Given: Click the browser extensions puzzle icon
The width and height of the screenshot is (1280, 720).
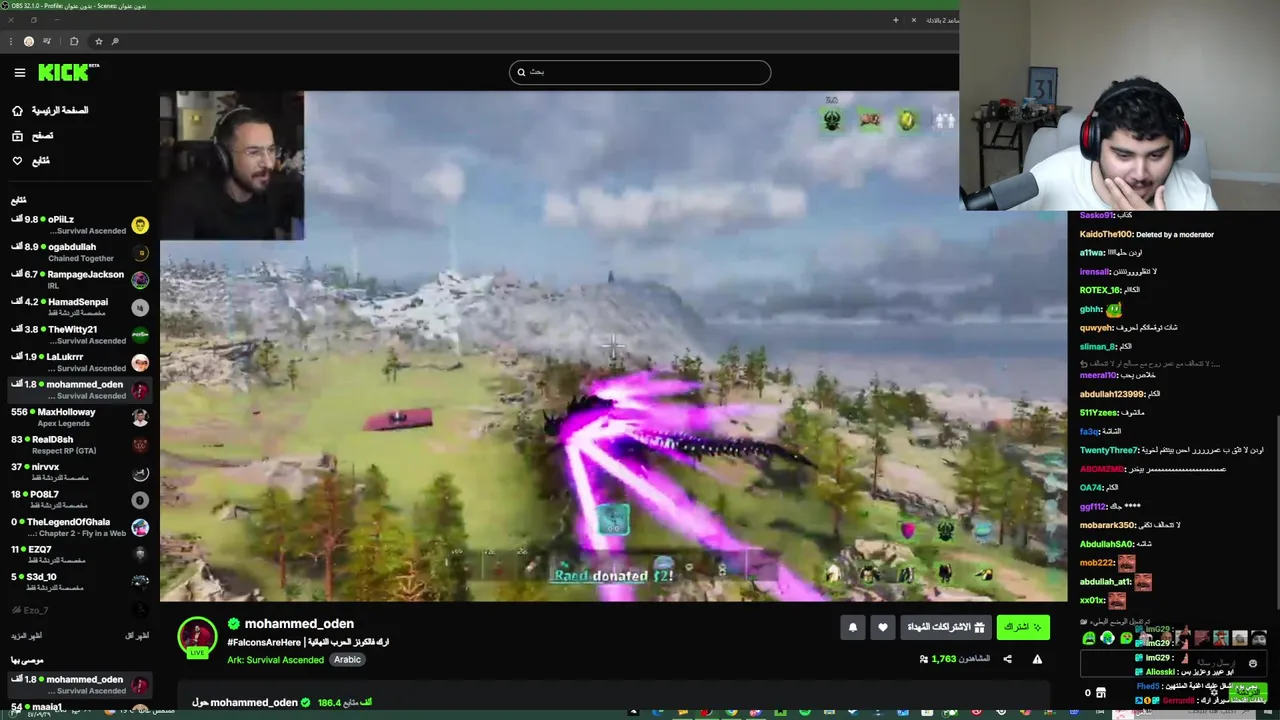Looking at the screenshot, I should point(74,41).
